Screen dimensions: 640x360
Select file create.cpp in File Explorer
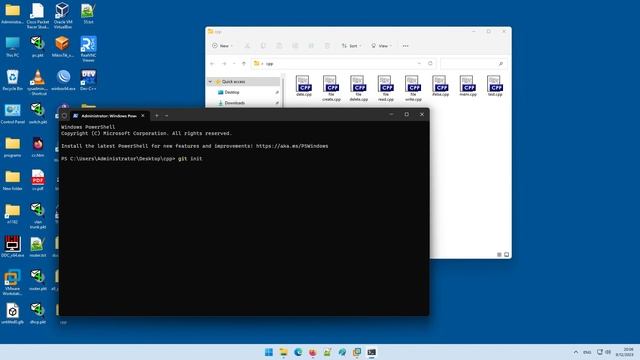(331, 88)
